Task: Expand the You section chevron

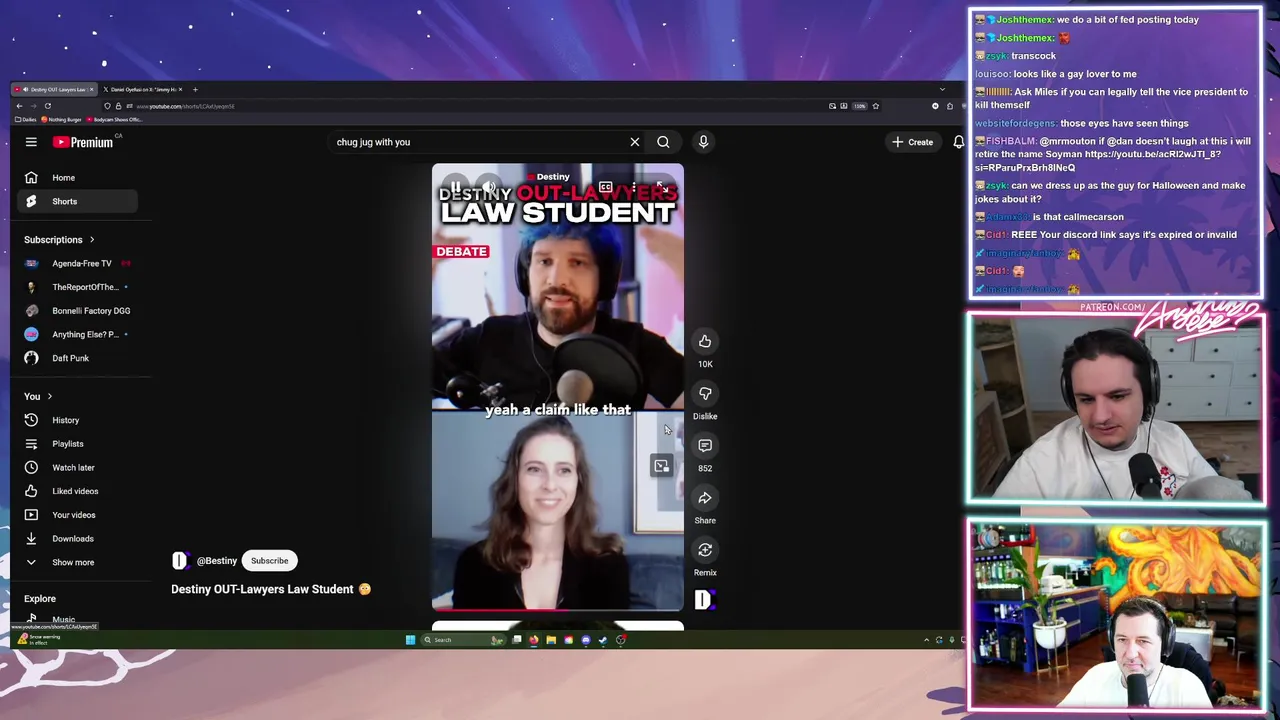Action: (x=49, y=397)
